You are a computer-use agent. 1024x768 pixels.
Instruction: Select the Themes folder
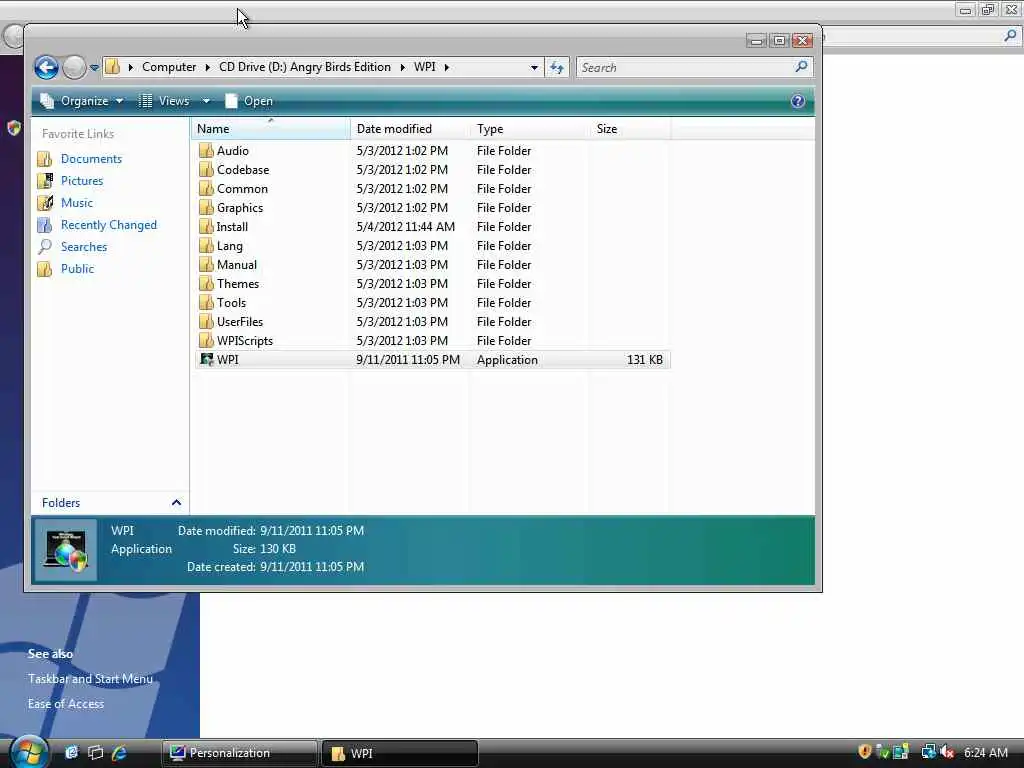[x=238, y=283]
